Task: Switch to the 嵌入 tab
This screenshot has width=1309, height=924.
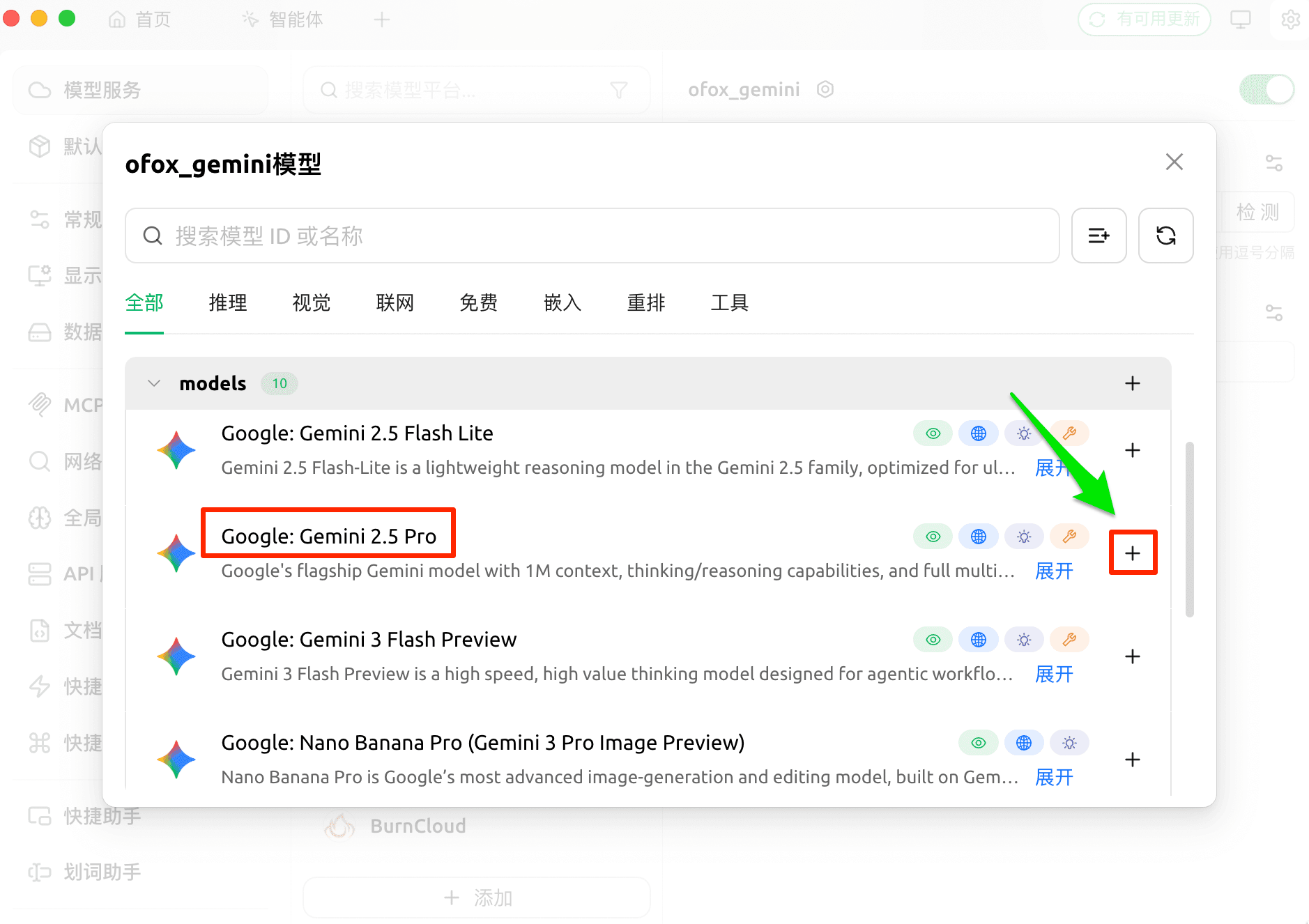Action: (x=562, y=302)
